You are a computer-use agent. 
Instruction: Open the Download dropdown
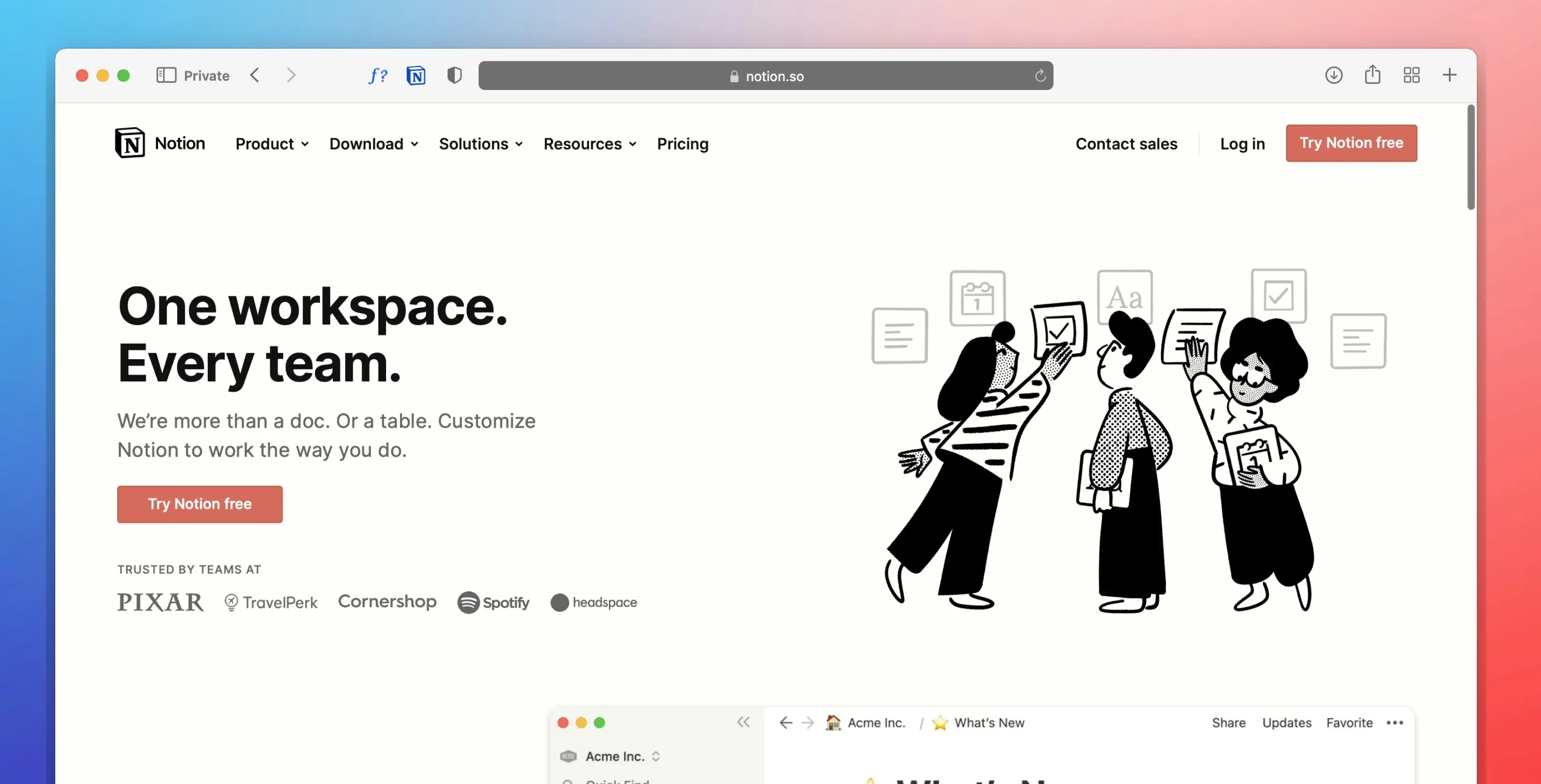point(373,144)
